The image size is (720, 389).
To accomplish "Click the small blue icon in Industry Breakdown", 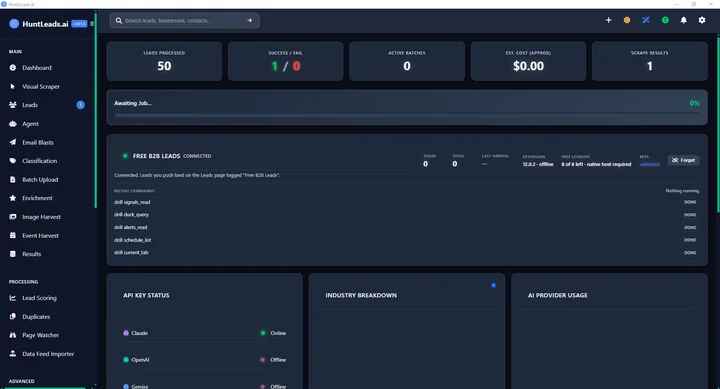I will pos(493,285).
